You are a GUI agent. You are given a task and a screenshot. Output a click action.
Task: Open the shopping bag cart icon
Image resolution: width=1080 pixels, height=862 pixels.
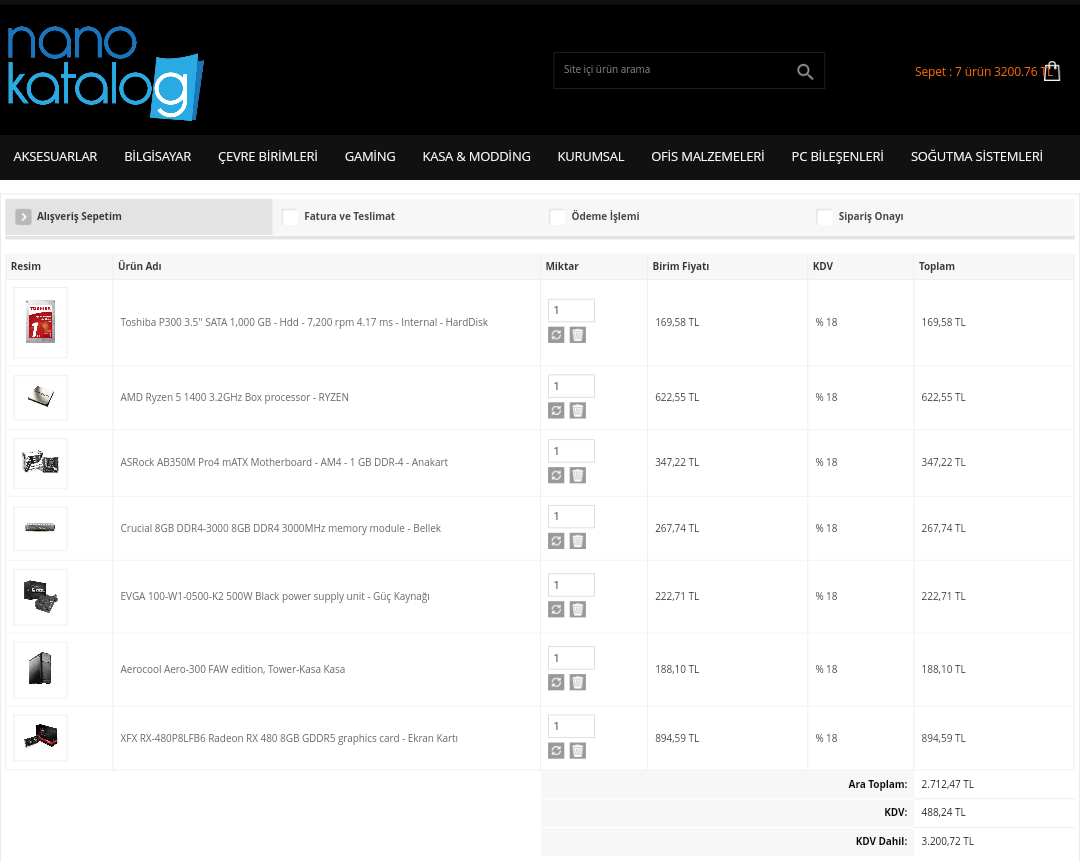1052,71
